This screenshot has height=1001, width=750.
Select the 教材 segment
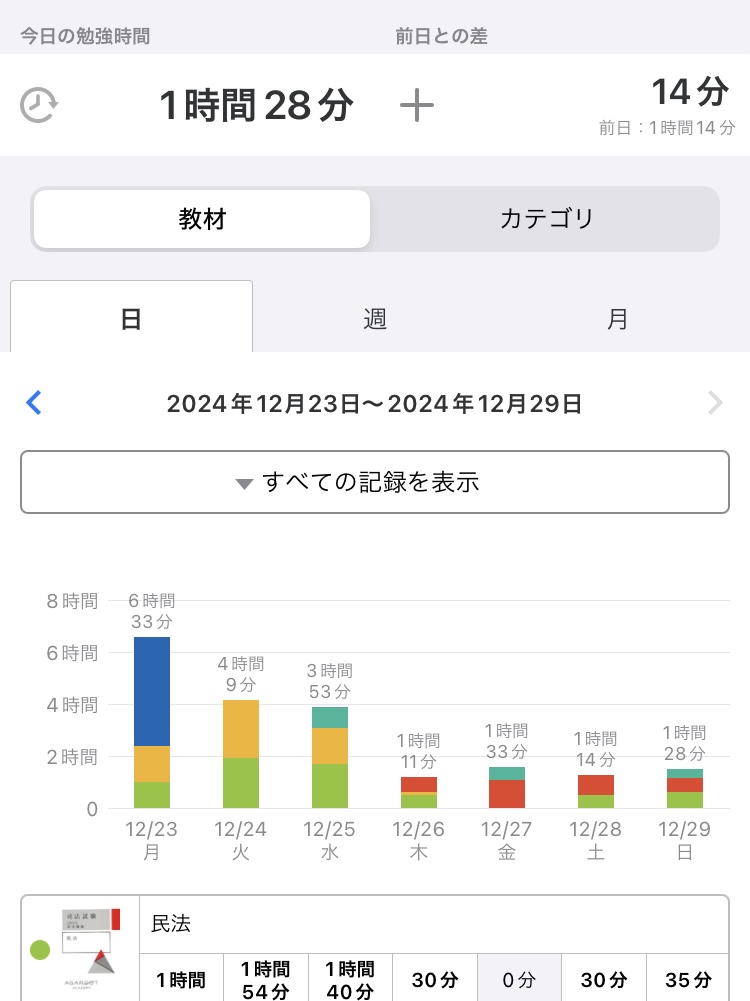(x=202, y=219)
